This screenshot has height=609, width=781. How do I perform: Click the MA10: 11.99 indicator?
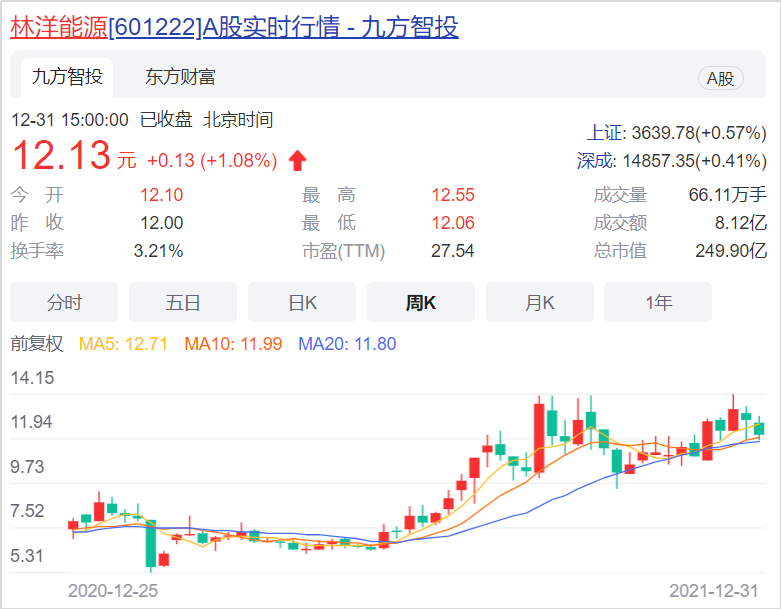click(233, 344)
